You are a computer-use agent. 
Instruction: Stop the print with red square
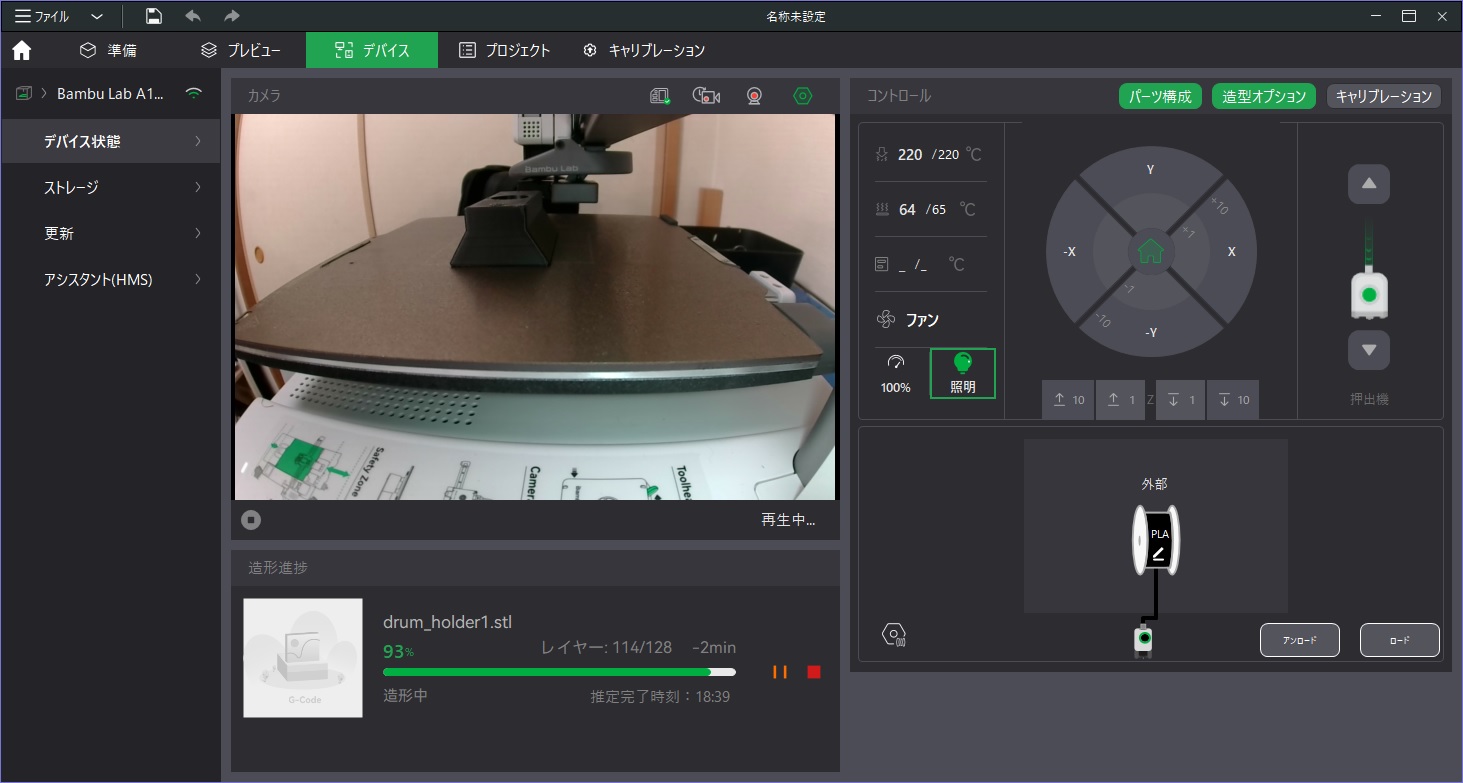pyautogui.click(x=814, y=672)
